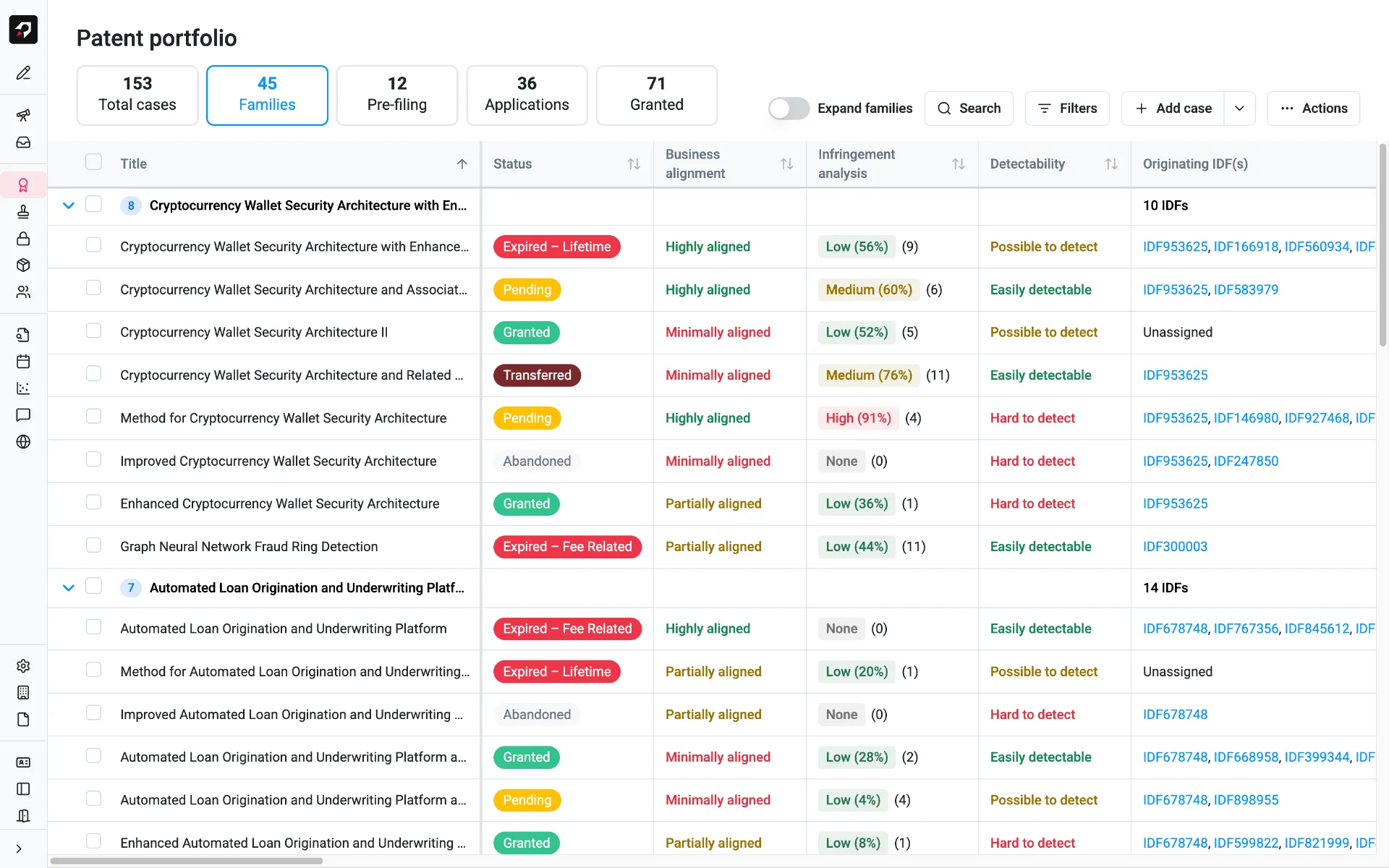View the 71 Granted tab
The image size is (1389, 868).
click(x=657, y=95)
